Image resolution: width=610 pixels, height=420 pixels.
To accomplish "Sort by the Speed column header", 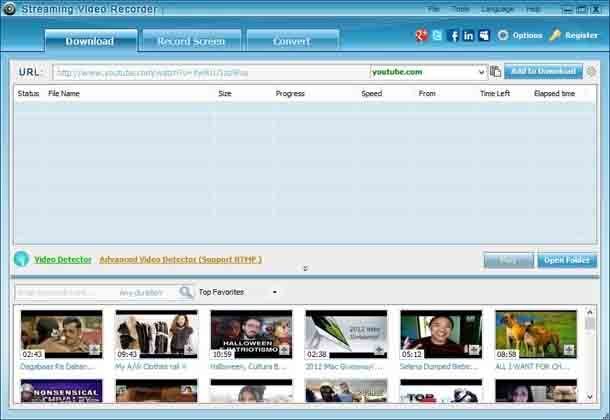I will [372, 93].
